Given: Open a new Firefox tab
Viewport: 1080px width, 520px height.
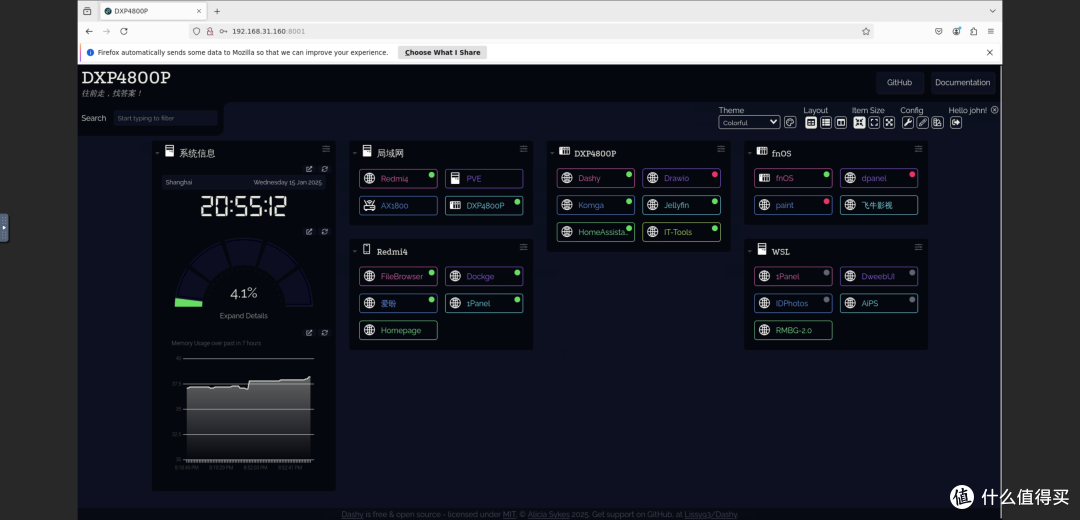Looking at the screenshot, I should click(x=217, y=11).
